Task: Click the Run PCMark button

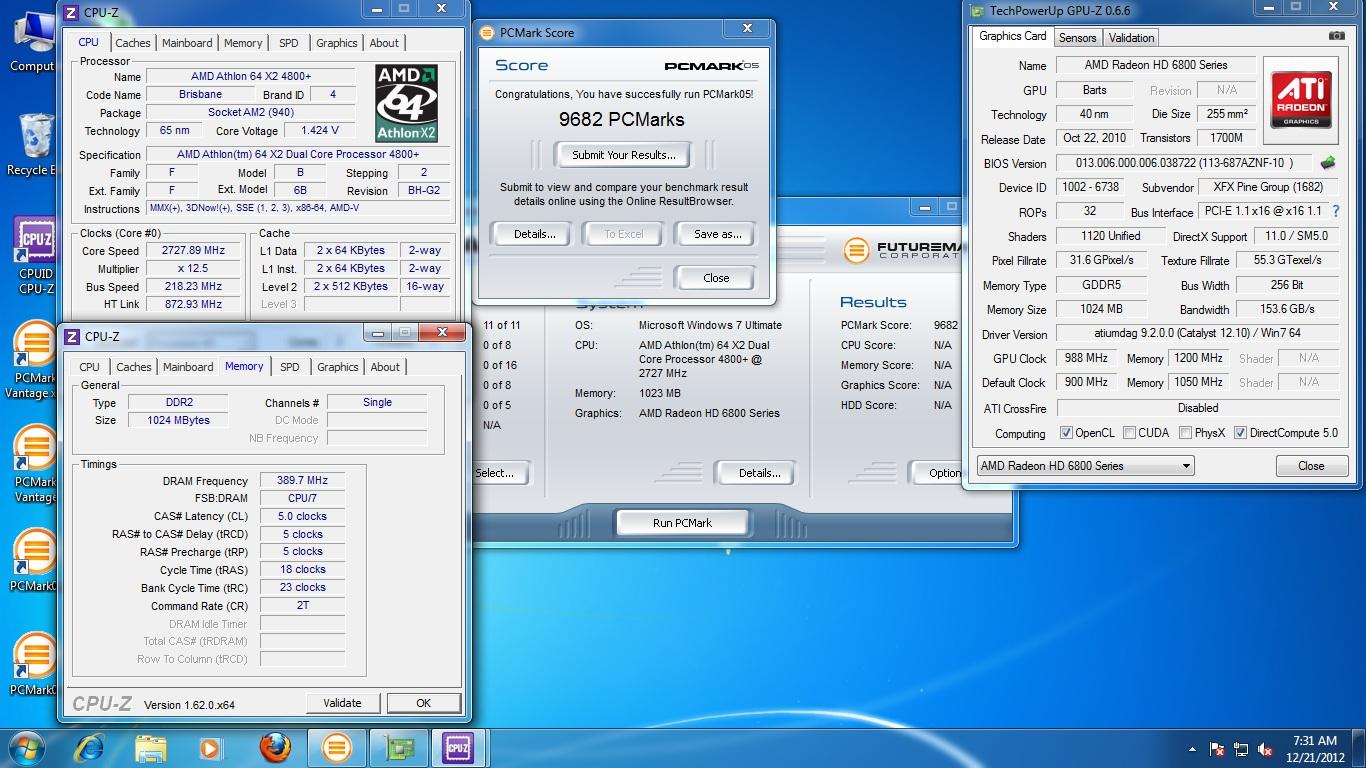Action: (682, 522)
